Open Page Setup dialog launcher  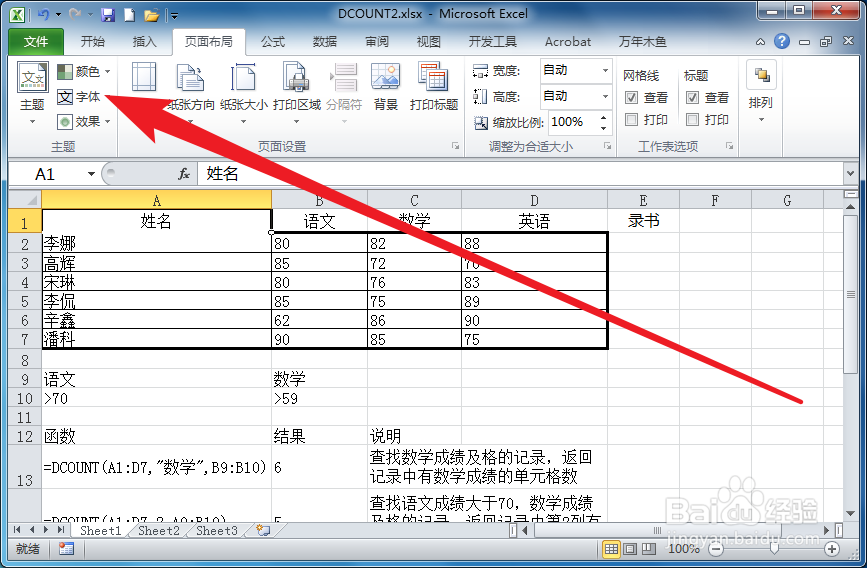[455, 146]
